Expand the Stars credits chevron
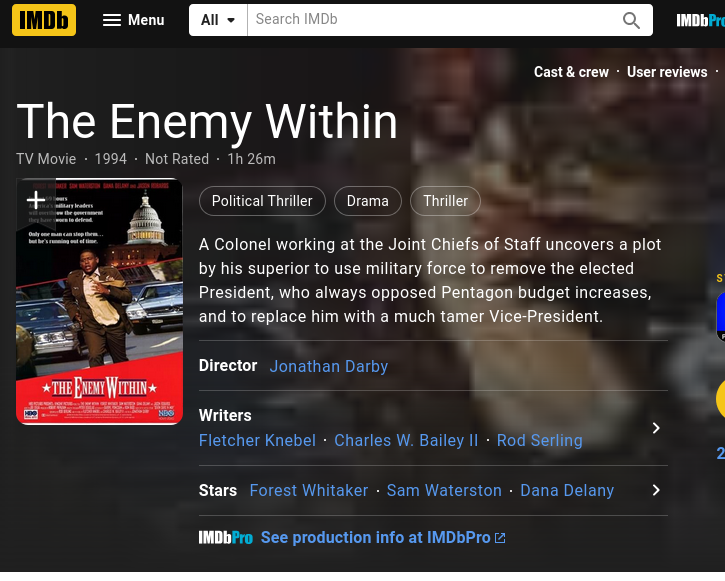 tap(656, 490)
